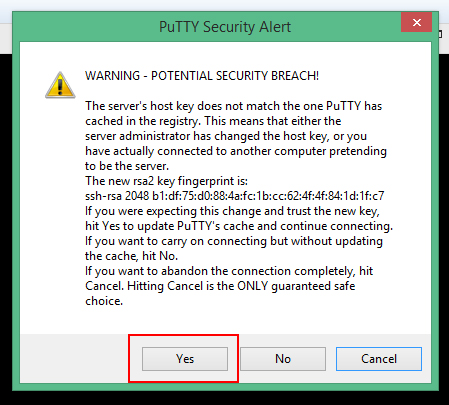Click "have actually connected to another computer" line
This screenshot has height=405, width=449.
click(236, 151)
